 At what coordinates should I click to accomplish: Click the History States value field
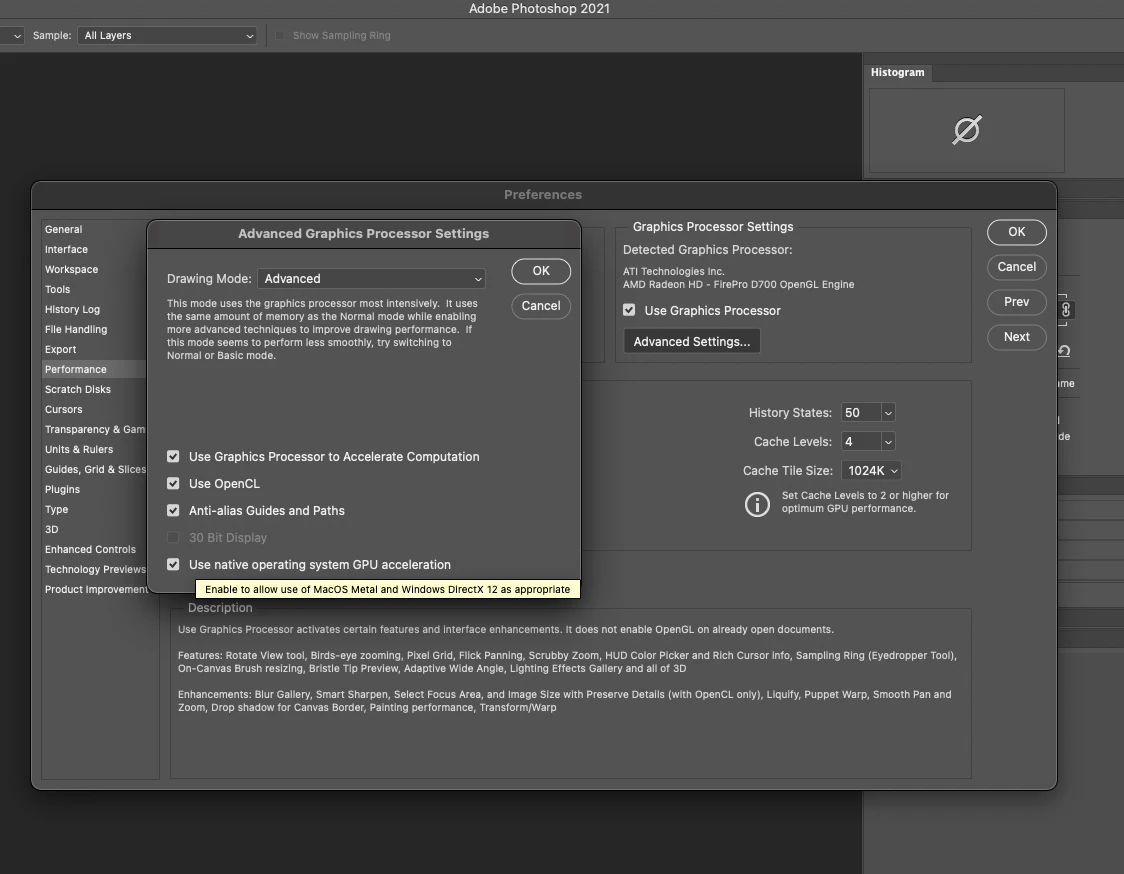[x=860, y=413]
